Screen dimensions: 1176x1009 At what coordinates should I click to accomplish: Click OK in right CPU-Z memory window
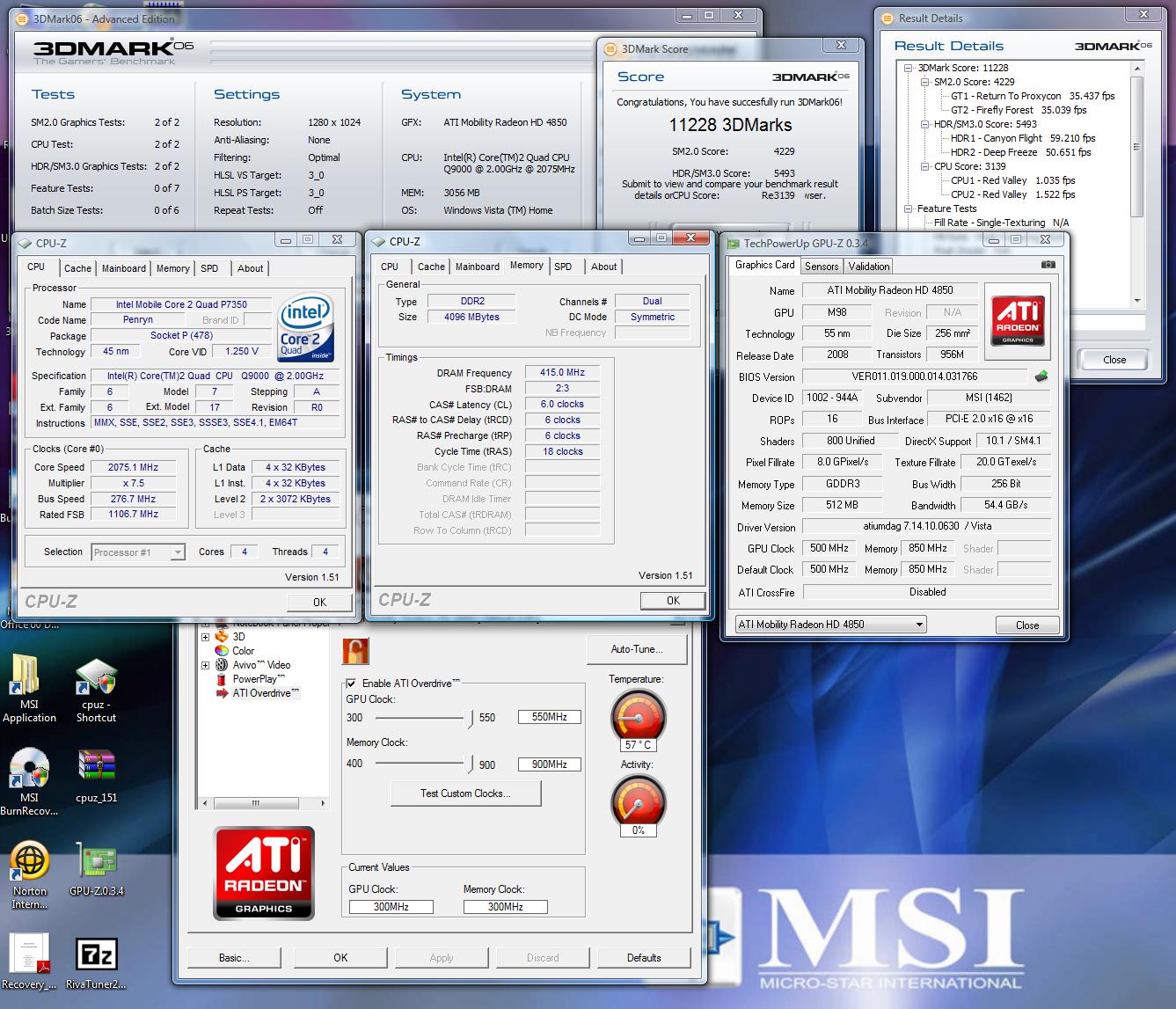(673, 601)
